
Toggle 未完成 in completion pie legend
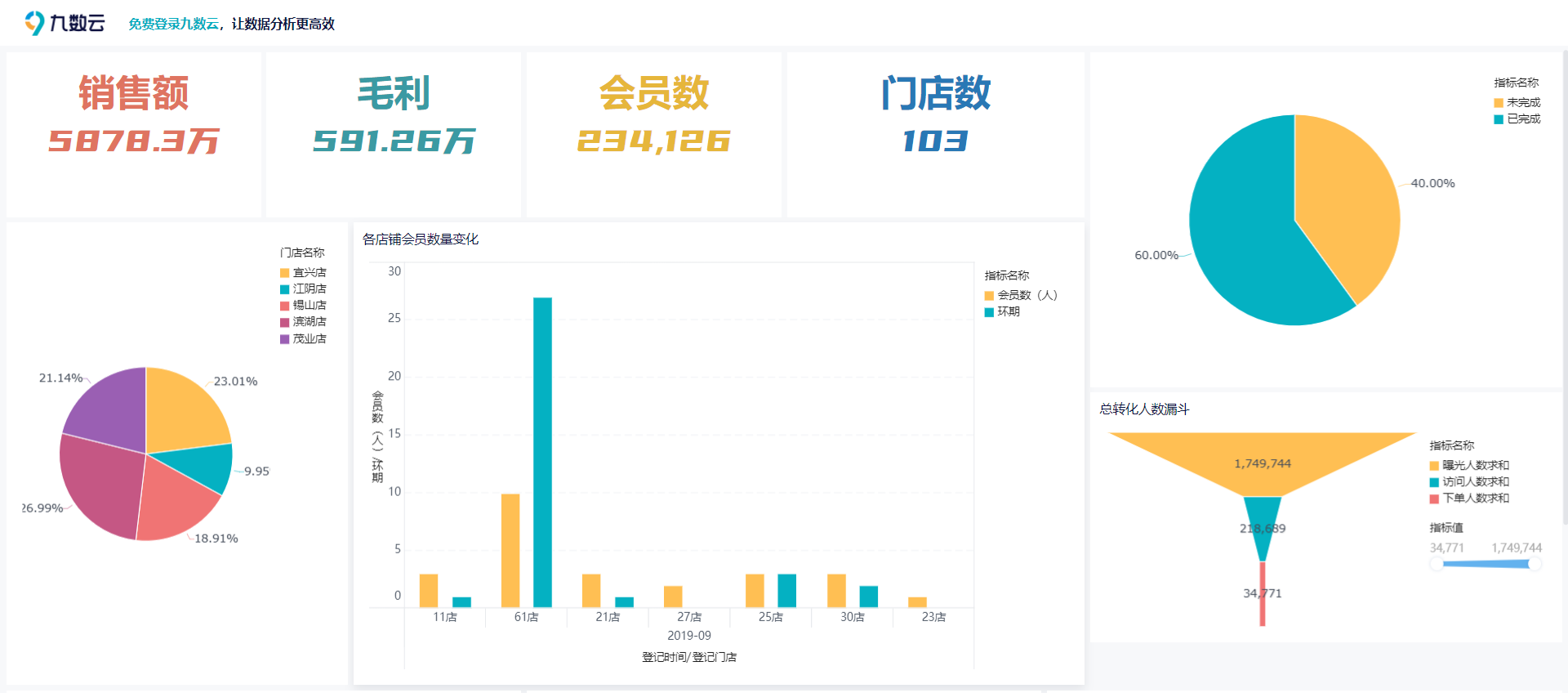click(1517, 102)
